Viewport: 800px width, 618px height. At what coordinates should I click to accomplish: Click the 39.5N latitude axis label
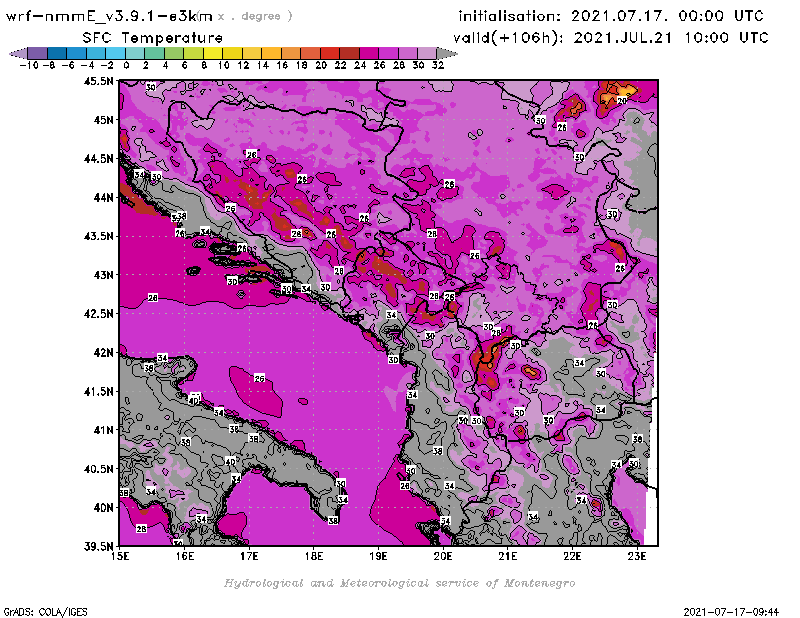98,546
